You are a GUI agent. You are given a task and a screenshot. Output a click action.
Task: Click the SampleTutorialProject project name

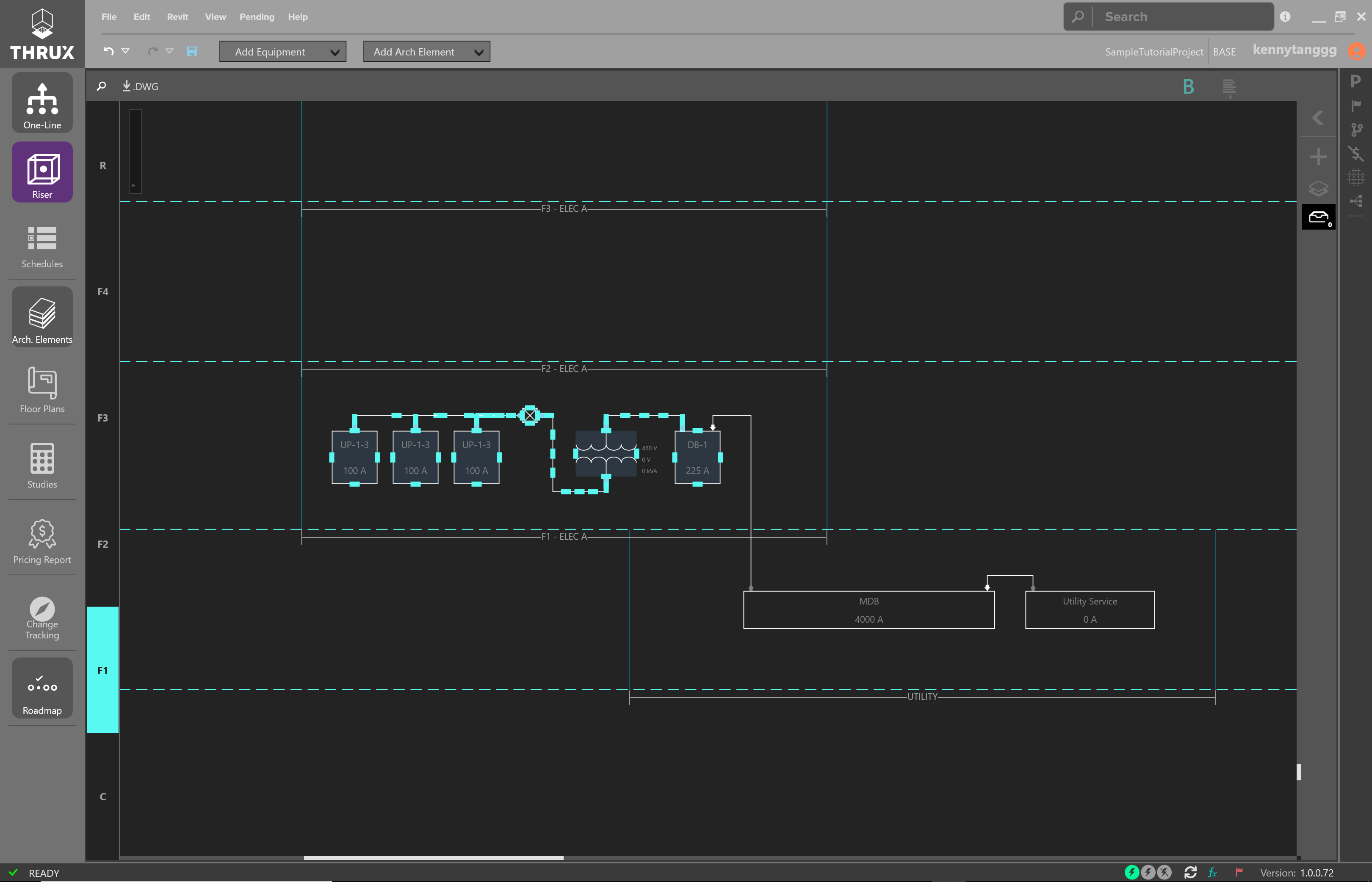pyautogui.click(x=1153, y=52)
